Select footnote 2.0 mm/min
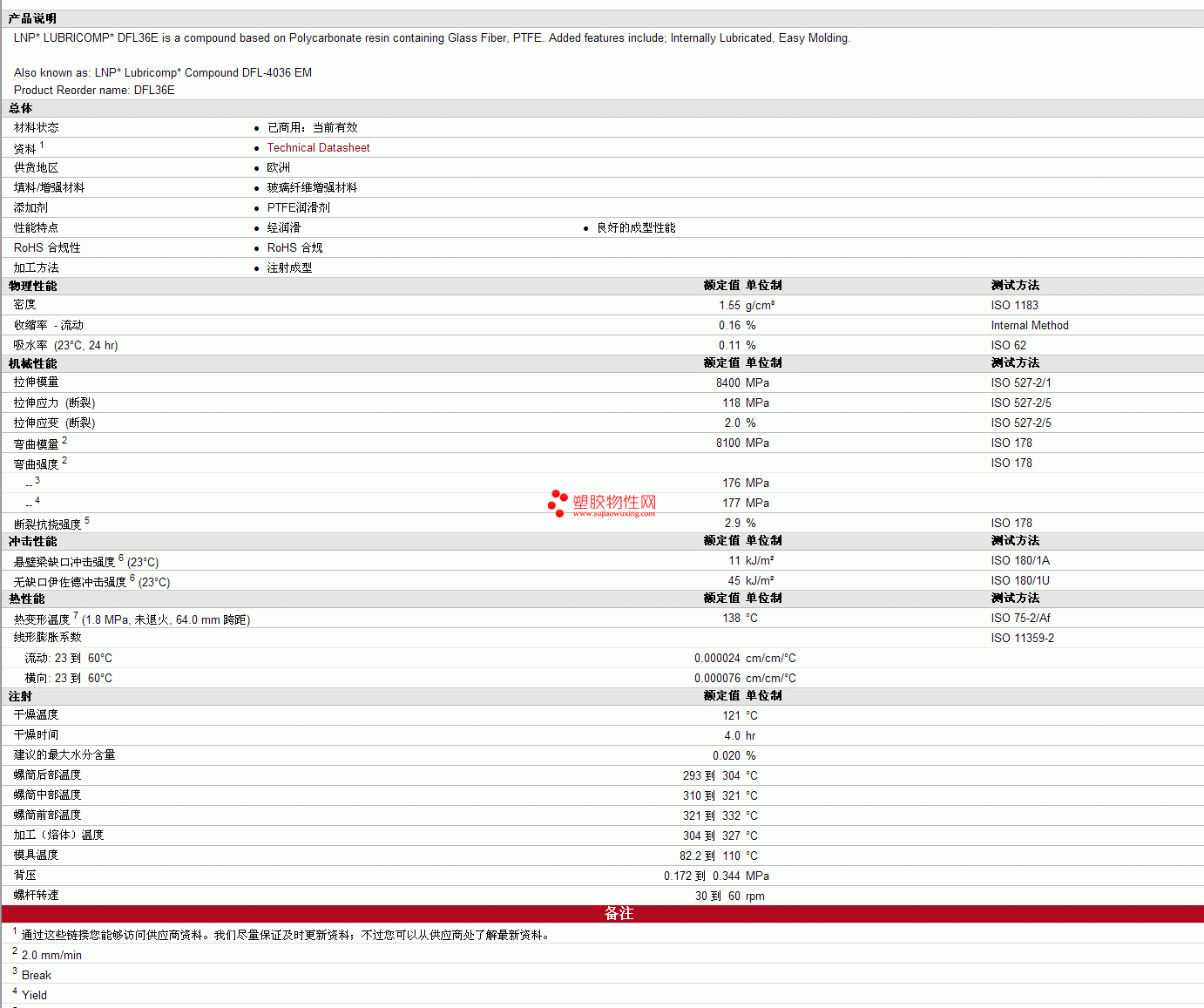Screen dimensions: 1204x1008 (x=51, y=956)
